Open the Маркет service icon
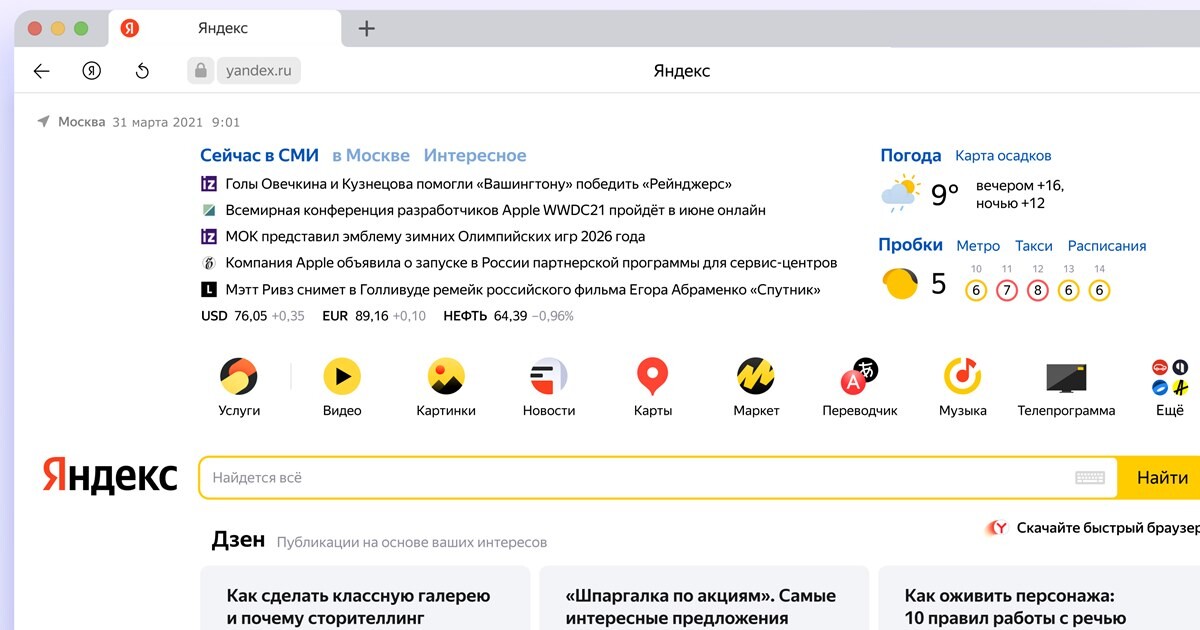 [756, 377]
